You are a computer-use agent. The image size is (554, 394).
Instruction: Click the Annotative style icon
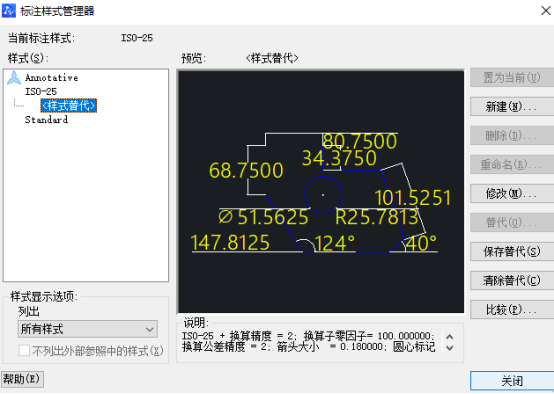pos(14,78)
